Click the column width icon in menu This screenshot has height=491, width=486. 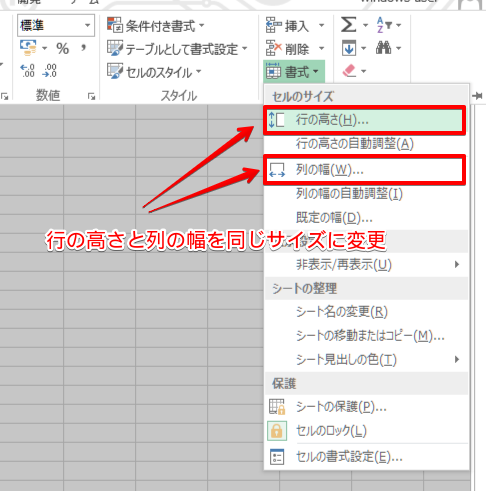click(x=277, y=170)
